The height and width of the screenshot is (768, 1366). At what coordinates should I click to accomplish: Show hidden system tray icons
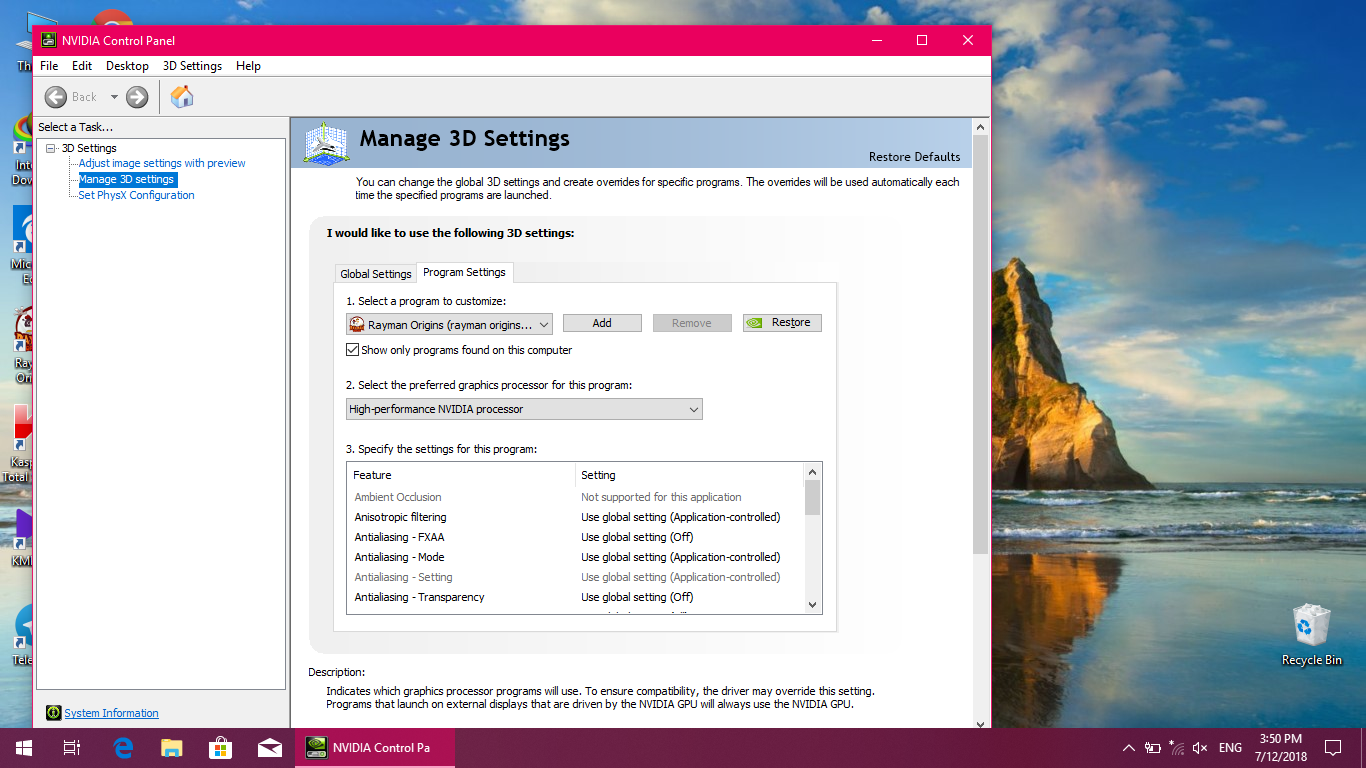1129,747
